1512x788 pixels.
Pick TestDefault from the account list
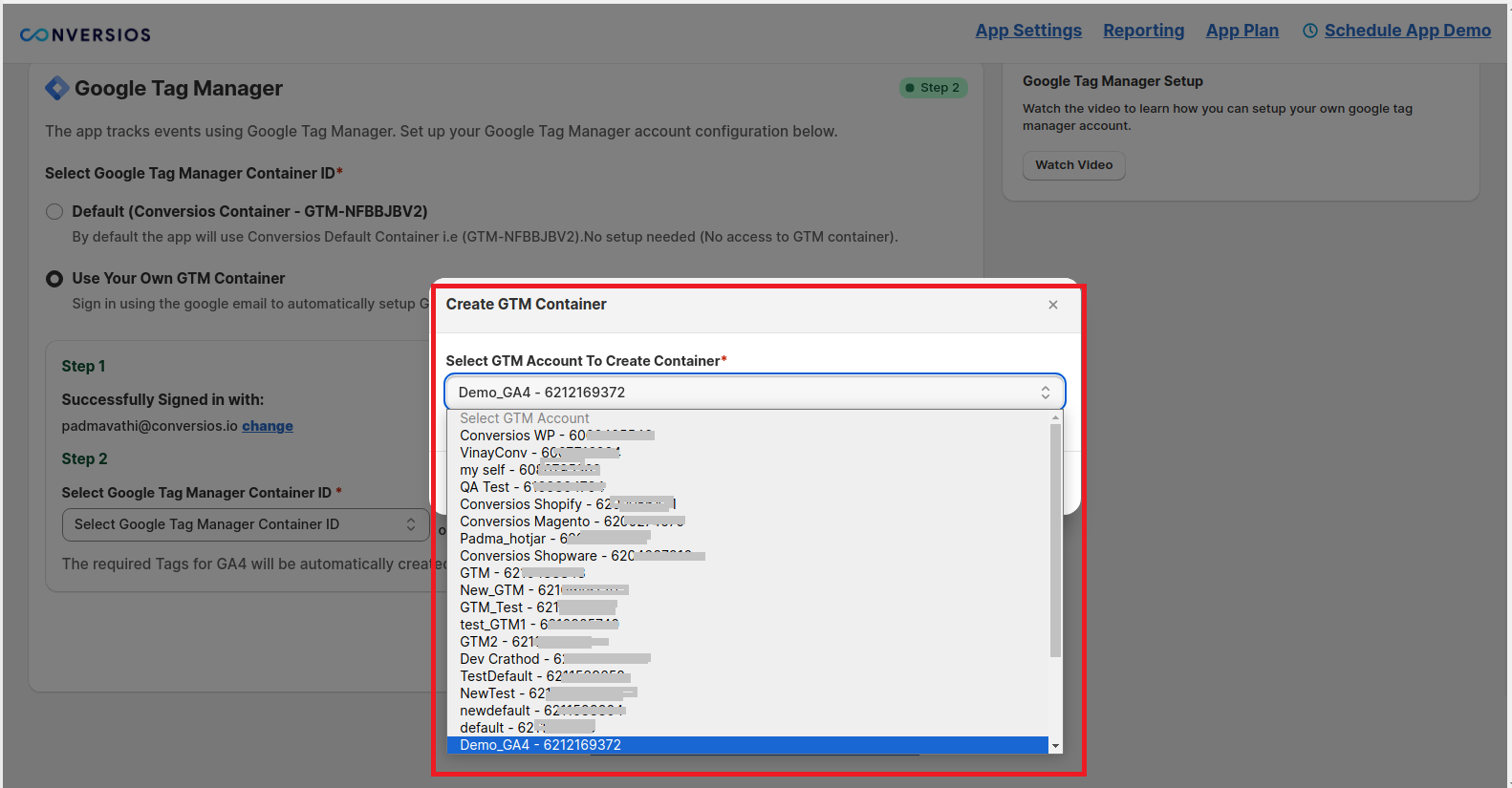click(748, 676)
